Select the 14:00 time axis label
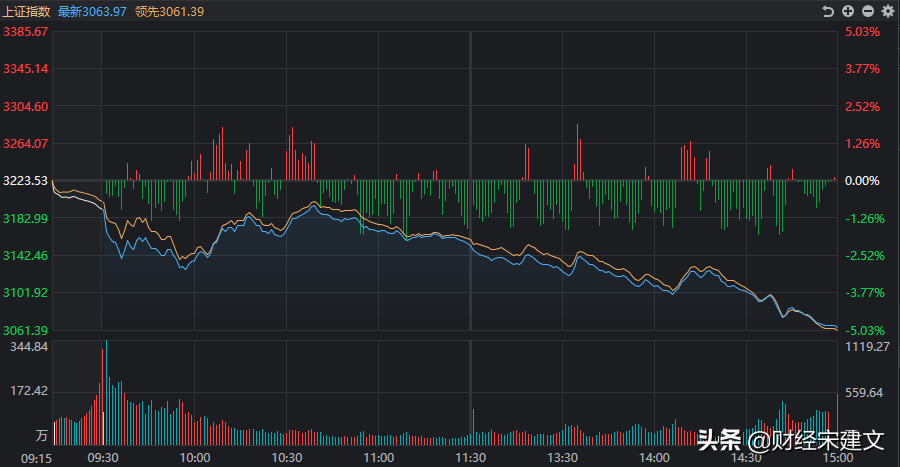900x467 pixels. tap(654, 457)
